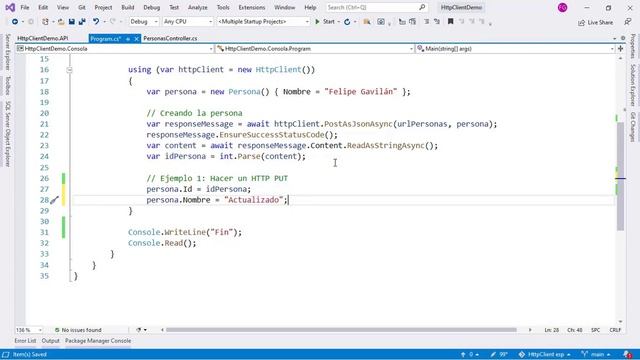Expand the Start button dropdown arrow
Screen dimensions: 640x360
tap(339, 22)
